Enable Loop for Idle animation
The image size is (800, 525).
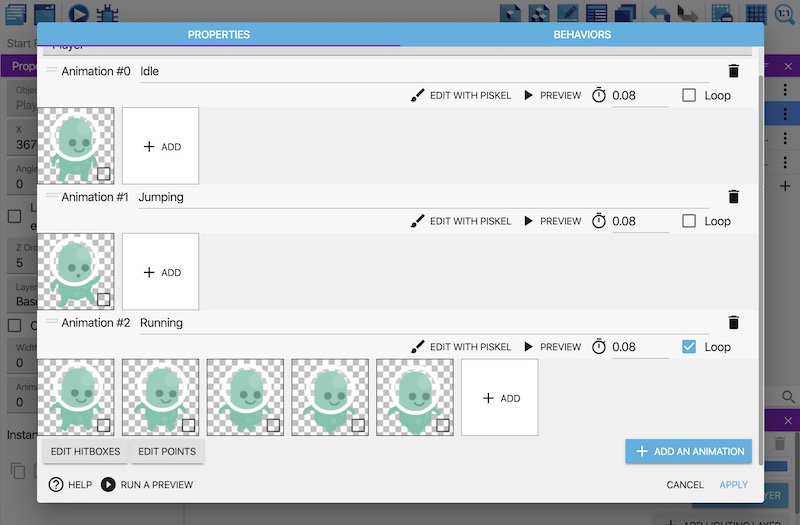[689, 96]
